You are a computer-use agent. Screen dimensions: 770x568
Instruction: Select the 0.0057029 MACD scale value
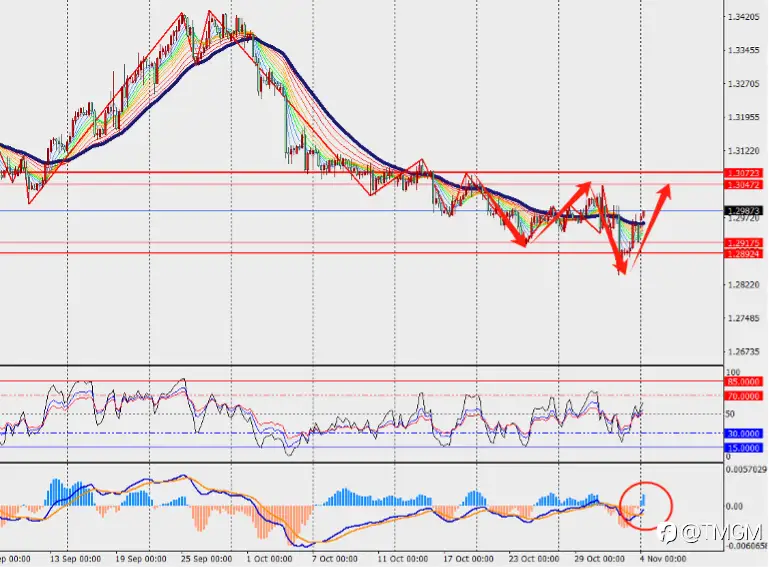click(746, 469)
